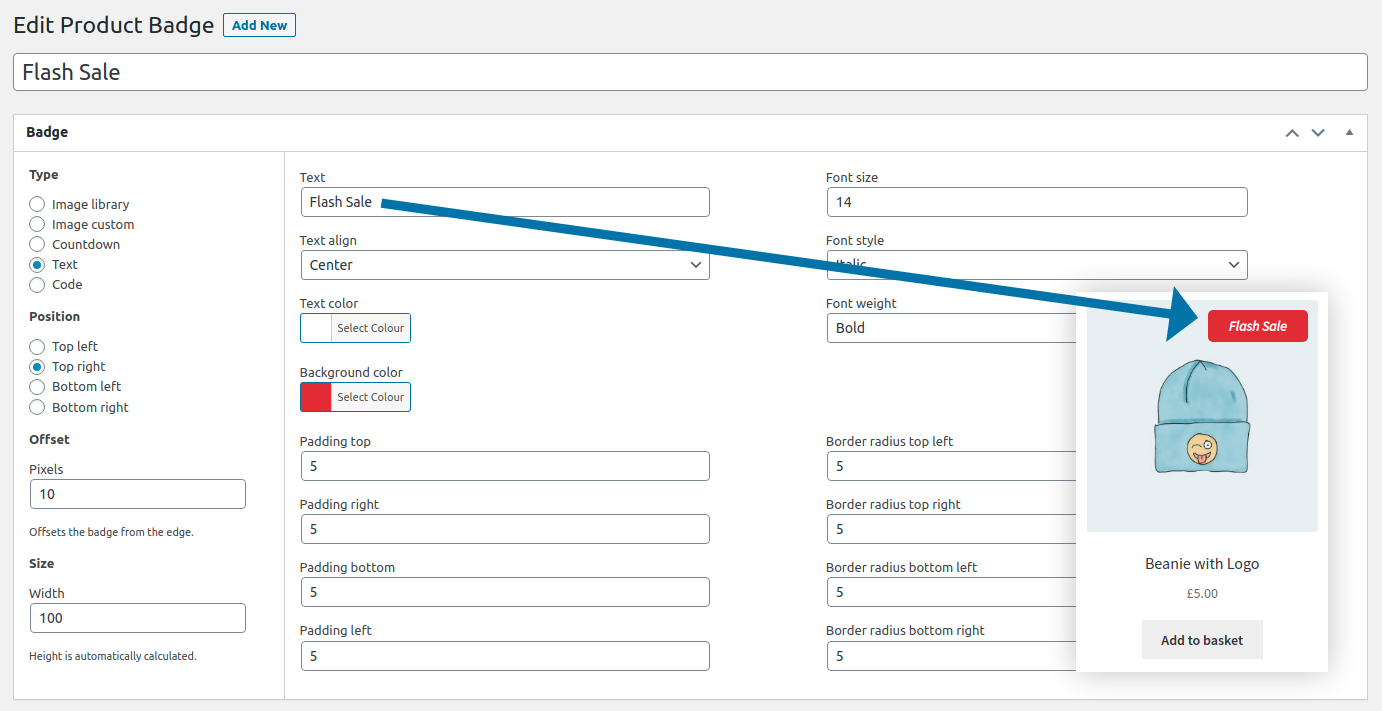Open the Text align dropdown

[505, 265]
